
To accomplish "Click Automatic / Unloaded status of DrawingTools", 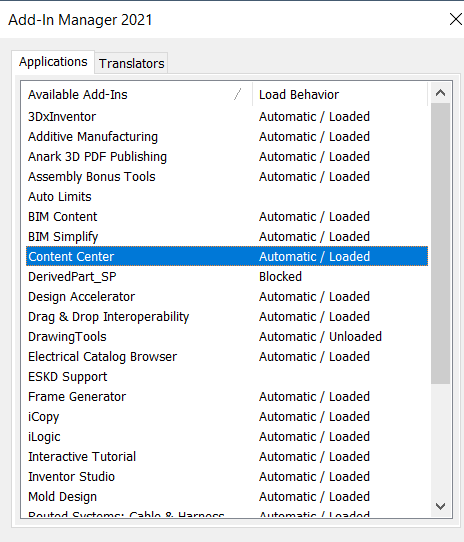I will click(x=320, y=337).
